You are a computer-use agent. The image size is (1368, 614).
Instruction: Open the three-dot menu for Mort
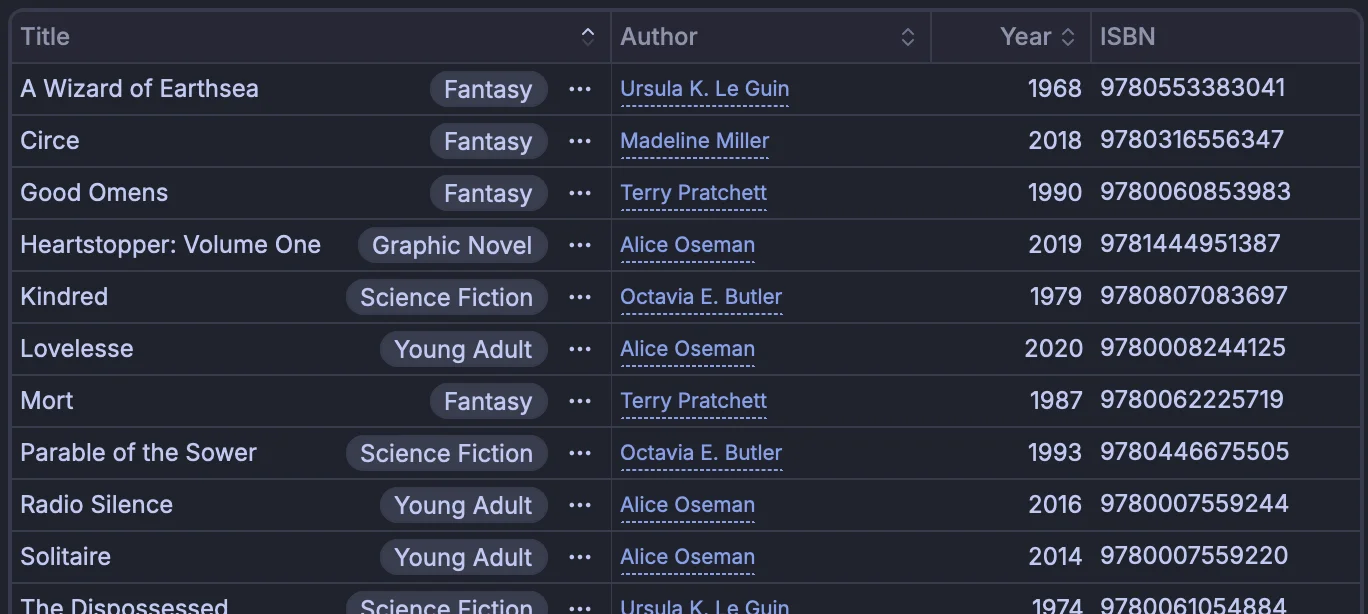[580, 401]
